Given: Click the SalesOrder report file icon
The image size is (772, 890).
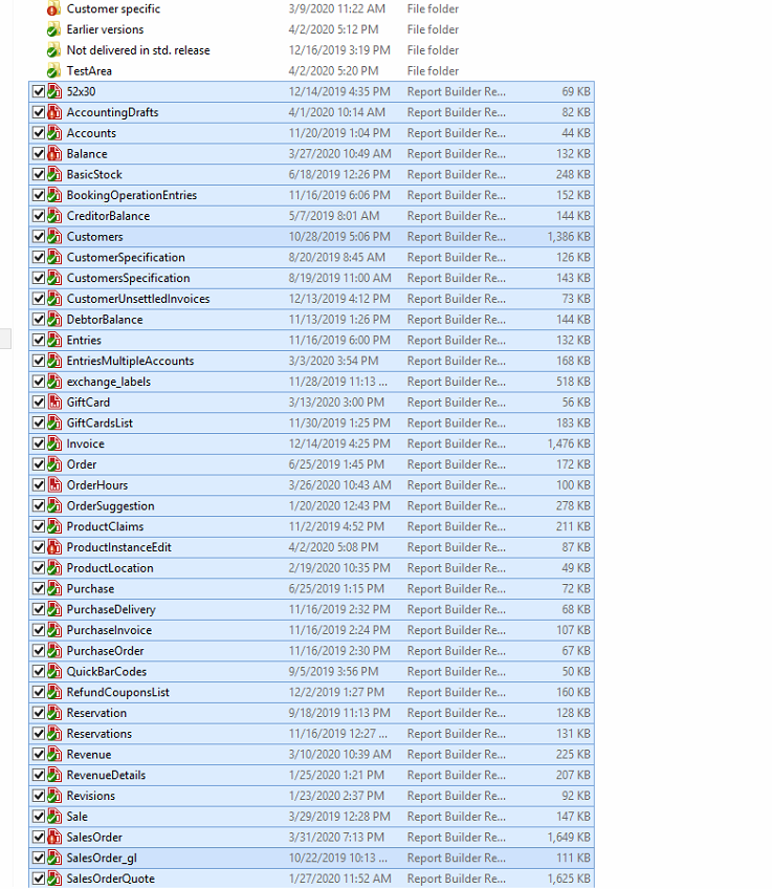Looking at the screenshot, I should click(x=54, y=837).
